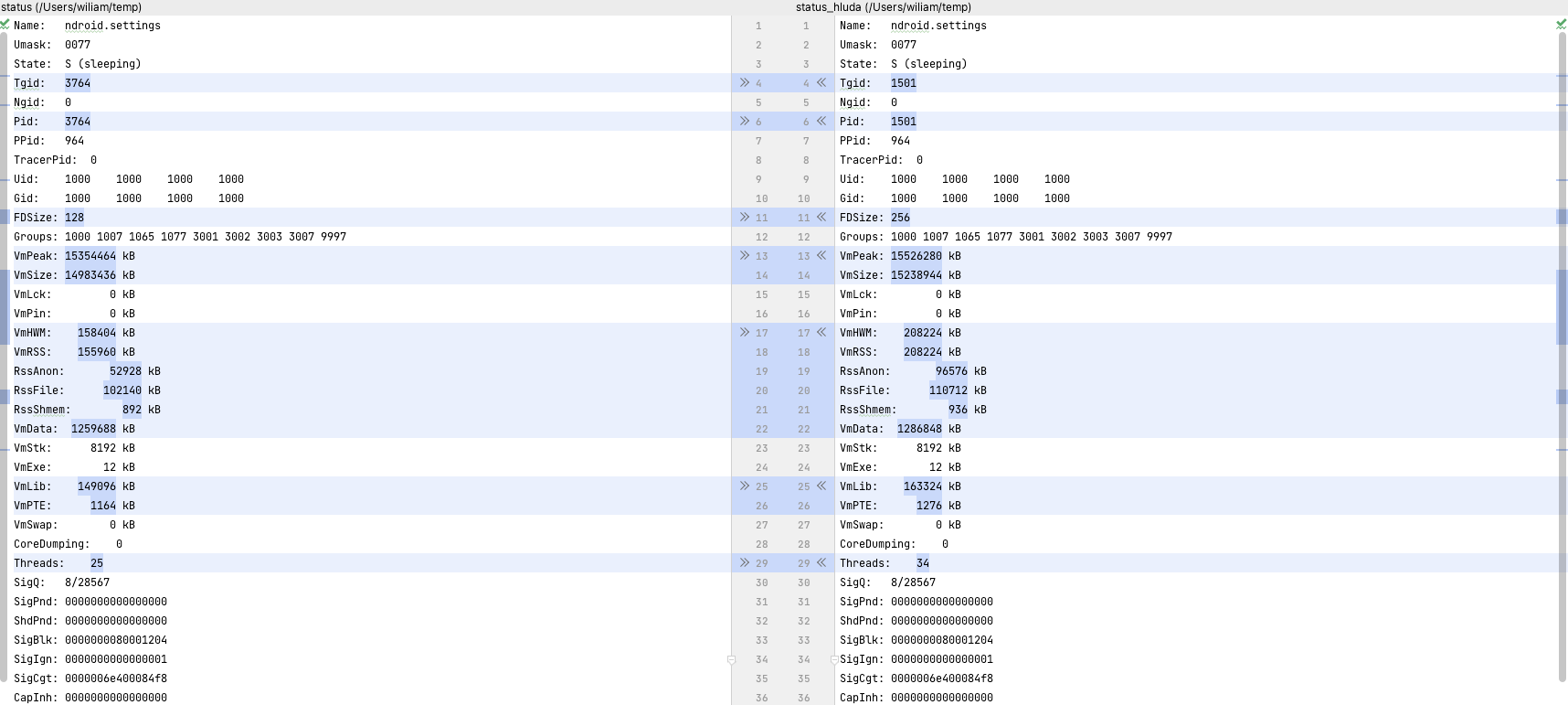The height and width of the screenshot is (705, 1568).
Task: Click Name ndroid.settings line in right pane
Action: [x=913, y=26]
